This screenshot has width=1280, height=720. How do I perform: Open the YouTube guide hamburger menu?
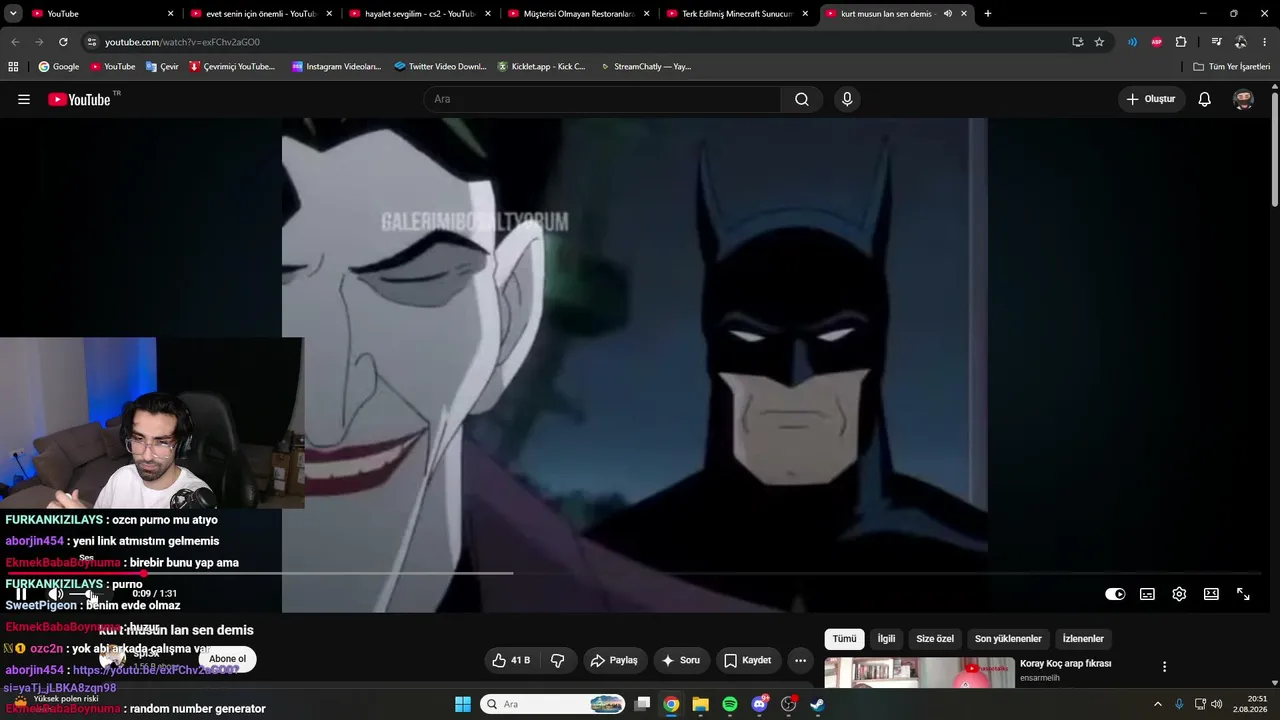24,99
